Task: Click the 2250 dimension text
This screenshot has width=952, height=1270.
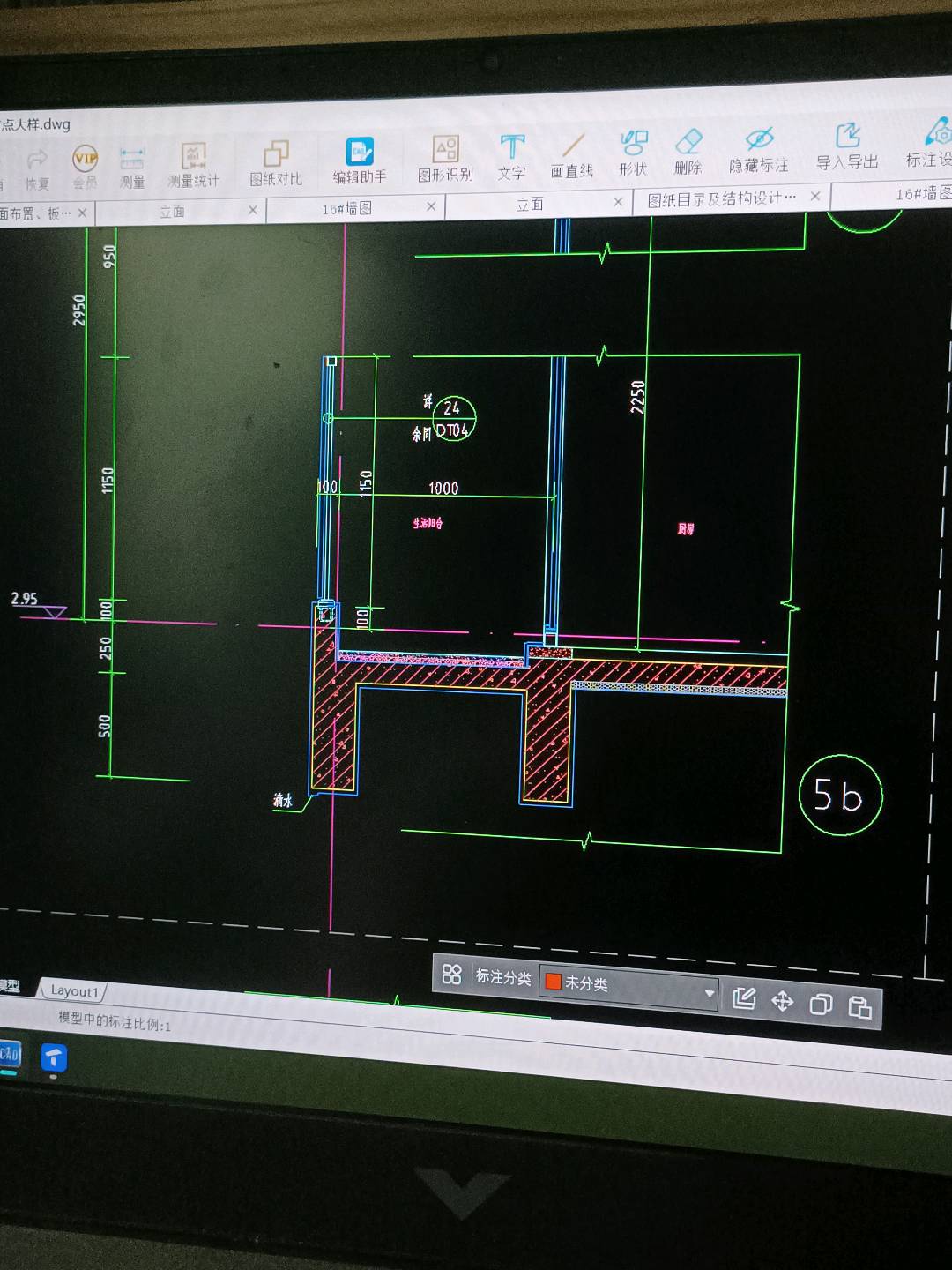Action: click(x=638, y=397)
